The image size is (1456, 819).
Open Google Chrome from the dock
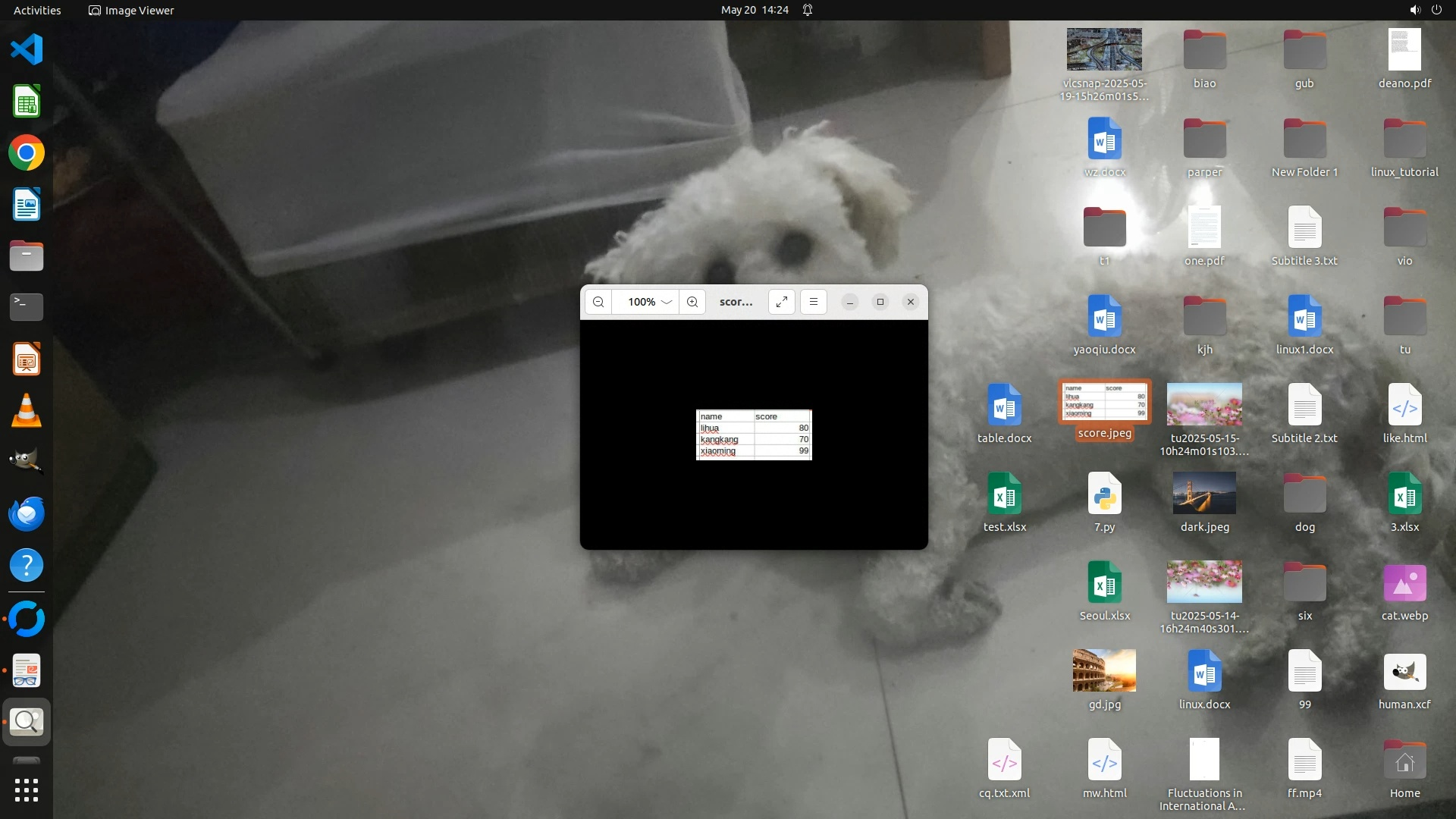click(x=27, y=153)
